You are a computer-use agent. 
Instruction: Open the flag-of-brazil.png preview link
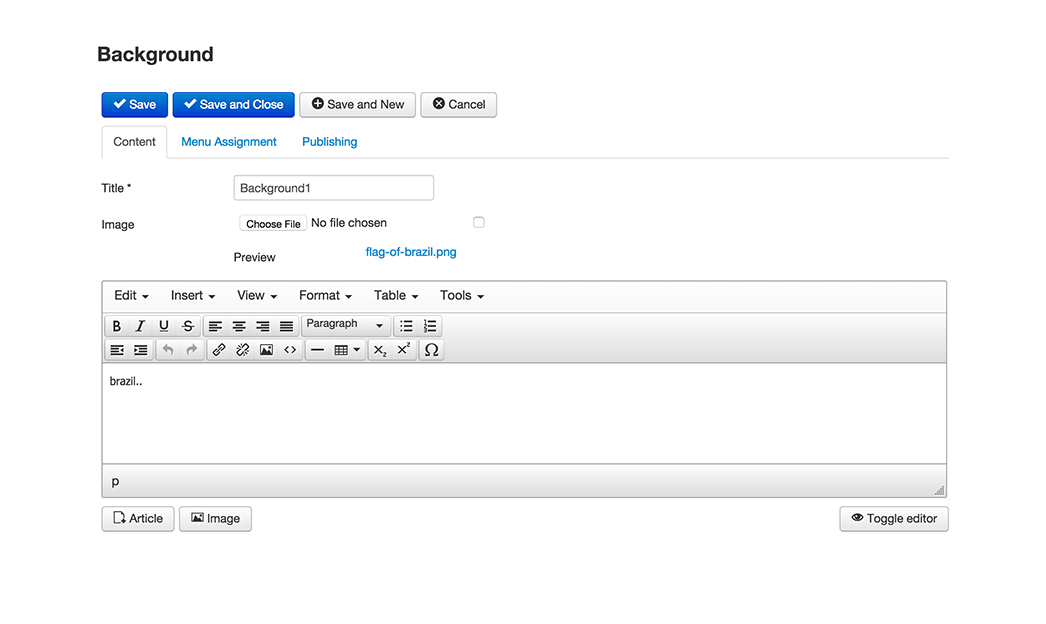coord(411,252)
